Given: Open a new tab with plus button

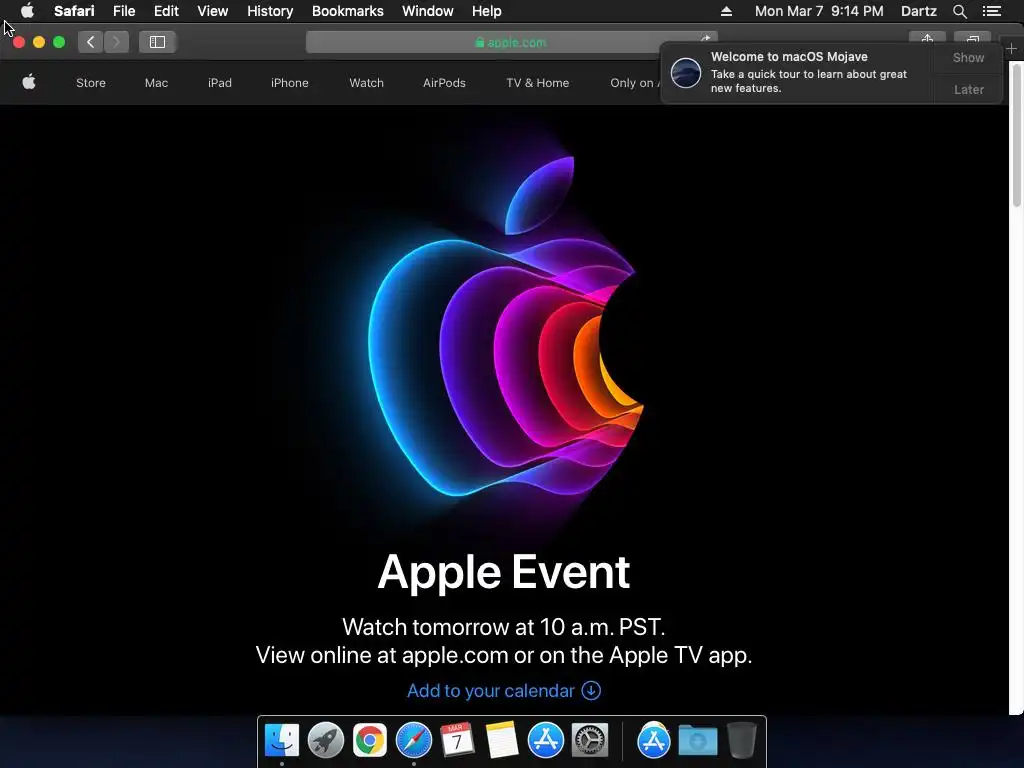Looking at the screenshot, I should coord(1012,48).
